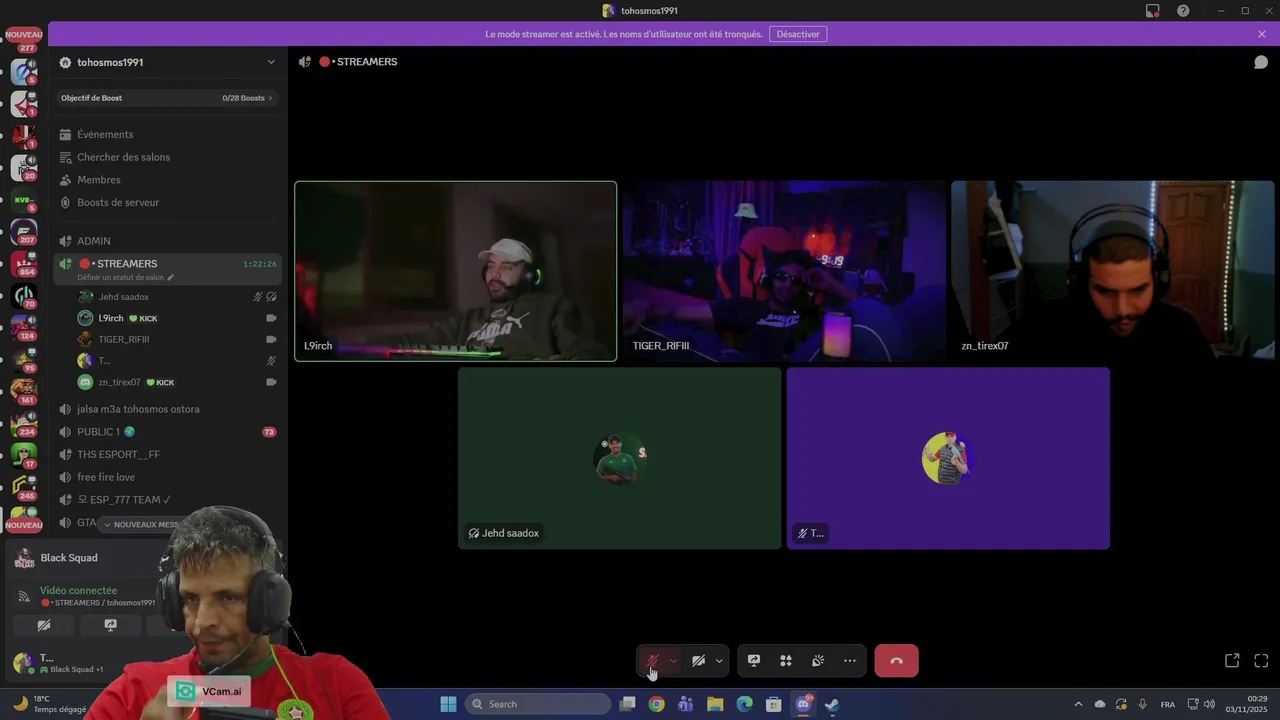
Task: Open microphone input options arrow
Action: coord(673,661)
